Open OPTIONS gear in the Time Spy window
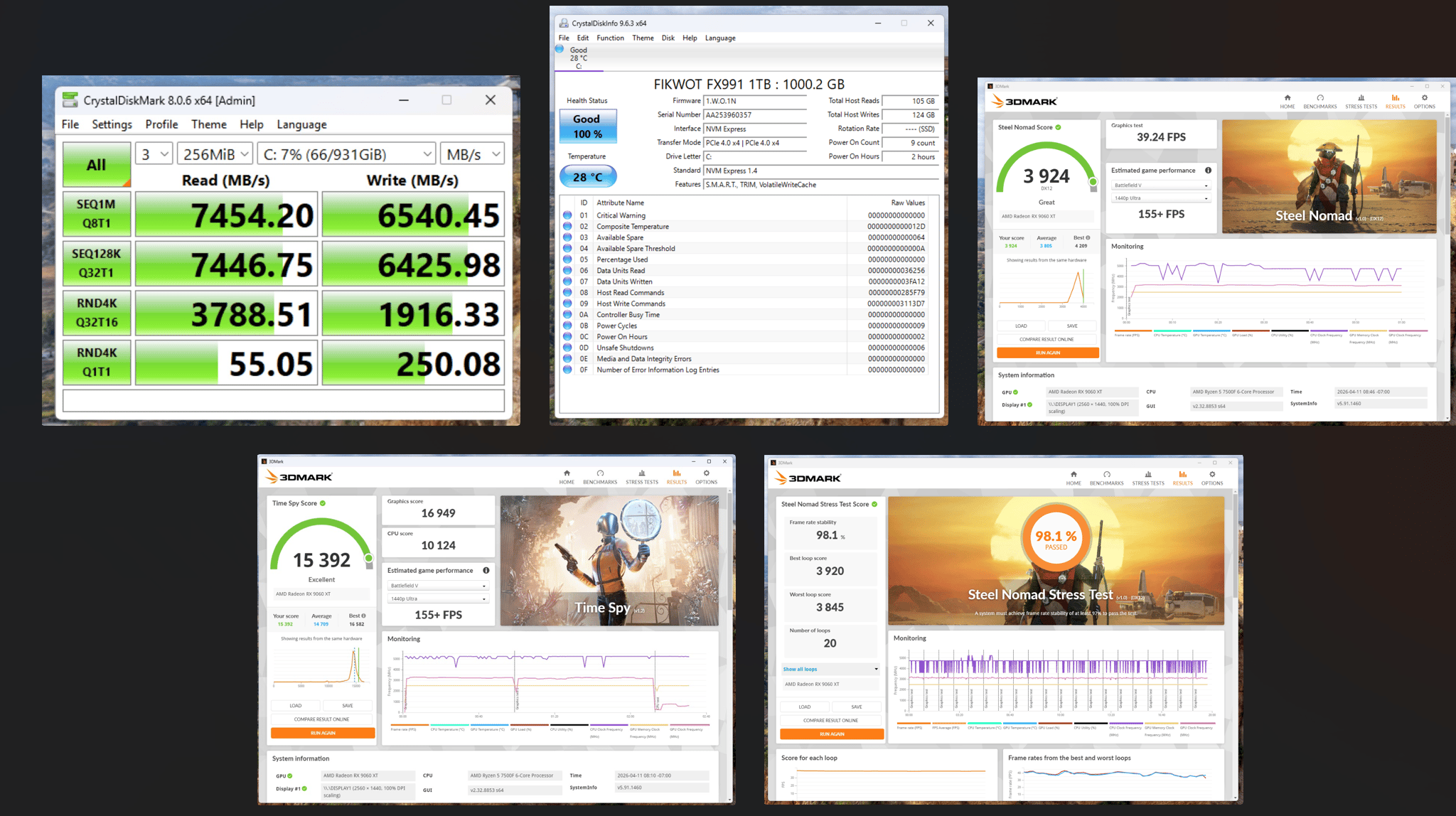The image size is (1456, 816). [x=706, y=477]
